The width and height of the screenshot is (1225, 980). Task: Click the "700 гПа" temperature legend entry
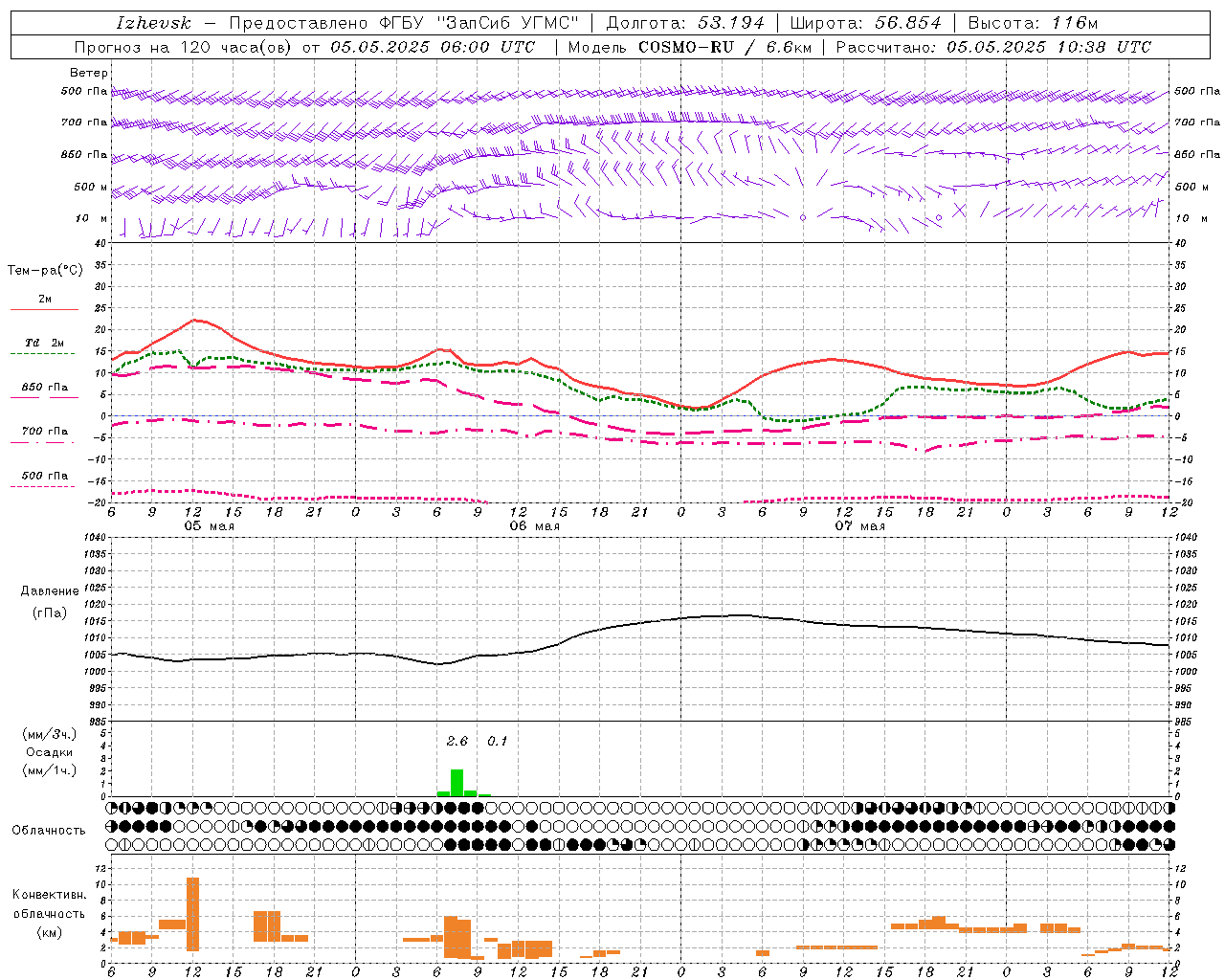coord(45,432)
